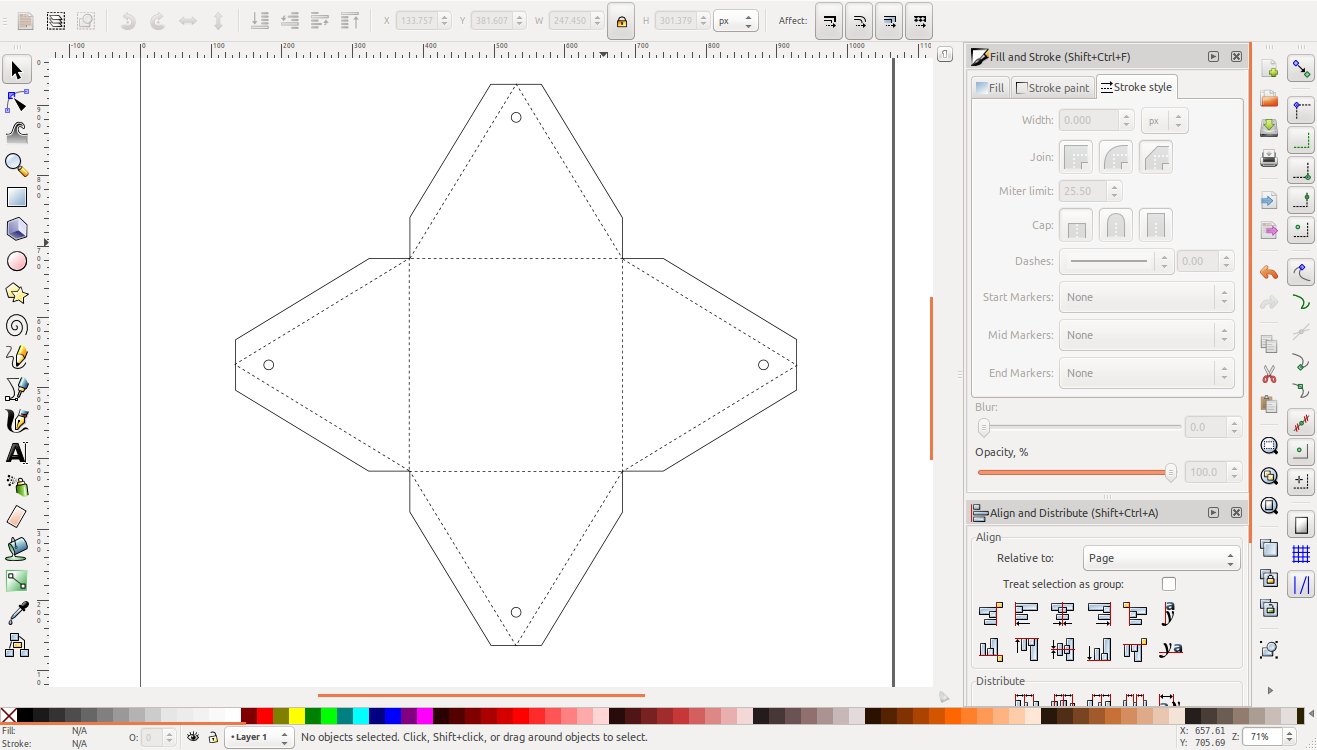Viewport: 1317px width, 750px height.
Task: Open the px units dropdown in toolbar
Action: [x=735, y=21]
